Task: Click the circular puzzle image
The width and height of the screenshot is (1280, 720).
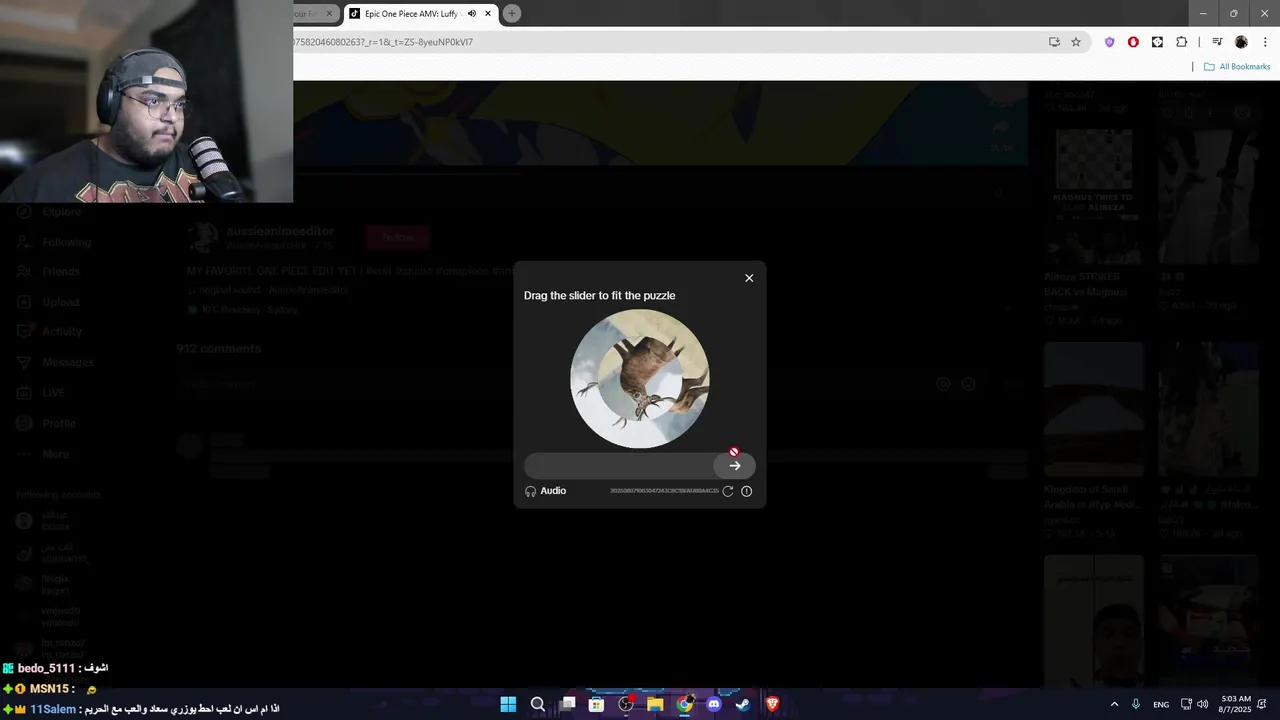Action: [640, 379]
